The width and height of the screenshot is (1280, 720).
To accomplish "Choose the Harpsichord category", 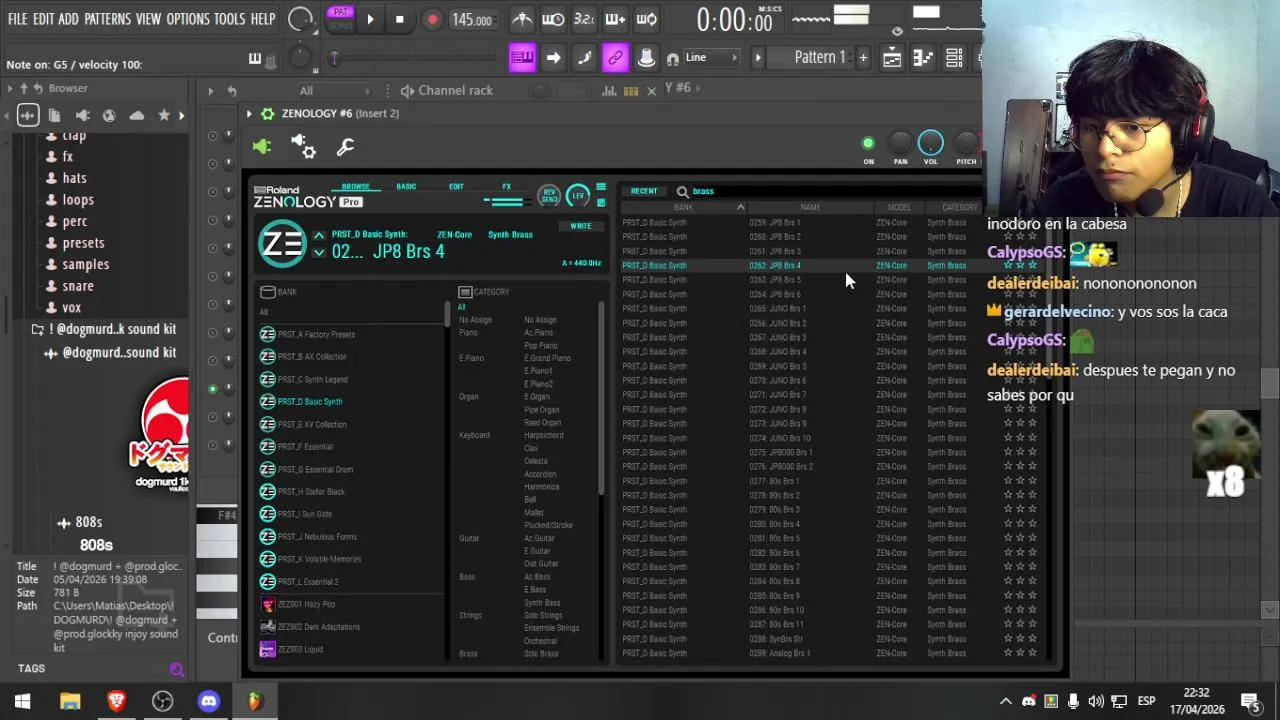I will click(x=544, y=436).
